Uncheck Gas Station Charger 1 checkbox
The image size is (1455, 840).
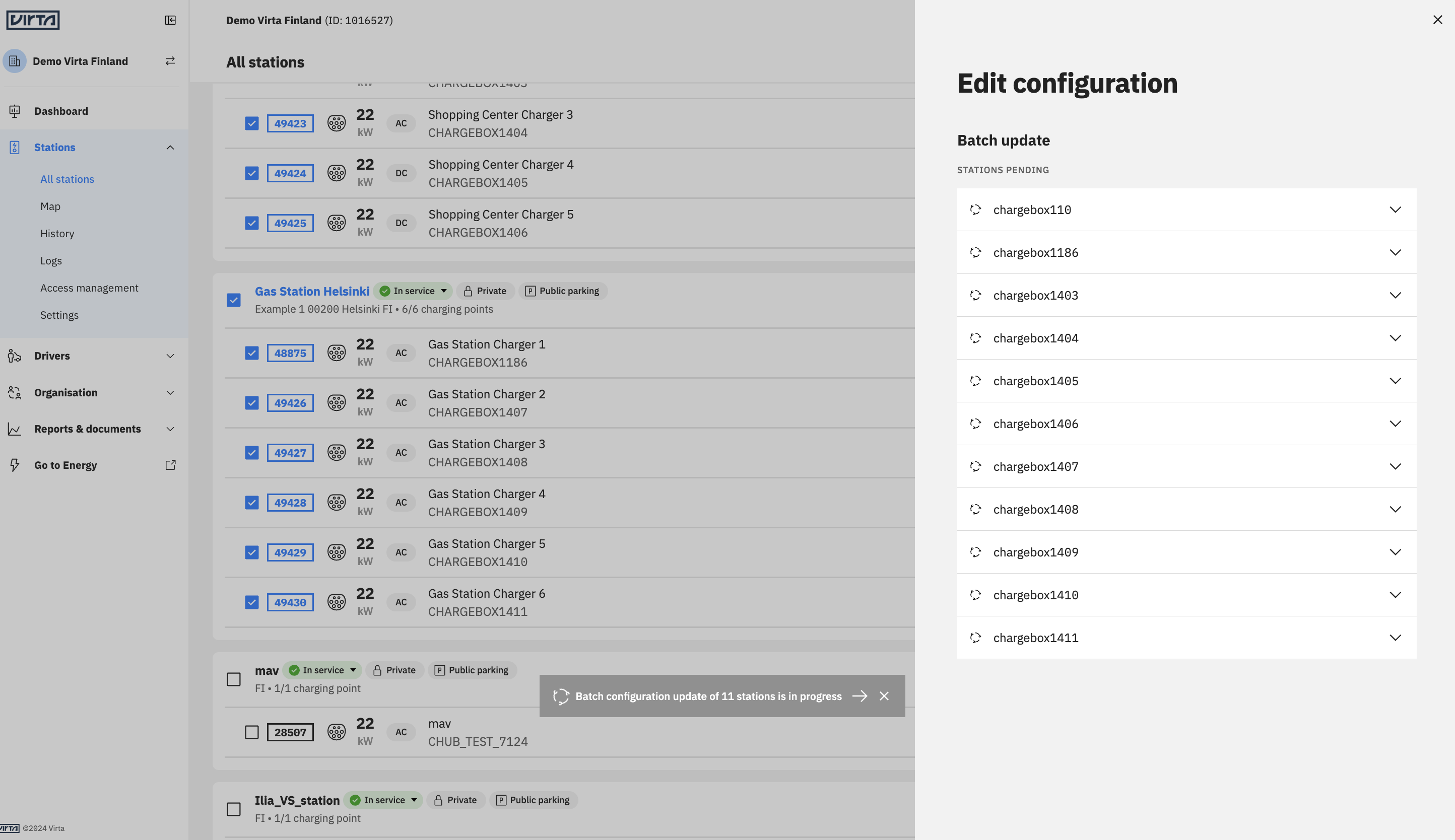(251, 353)
